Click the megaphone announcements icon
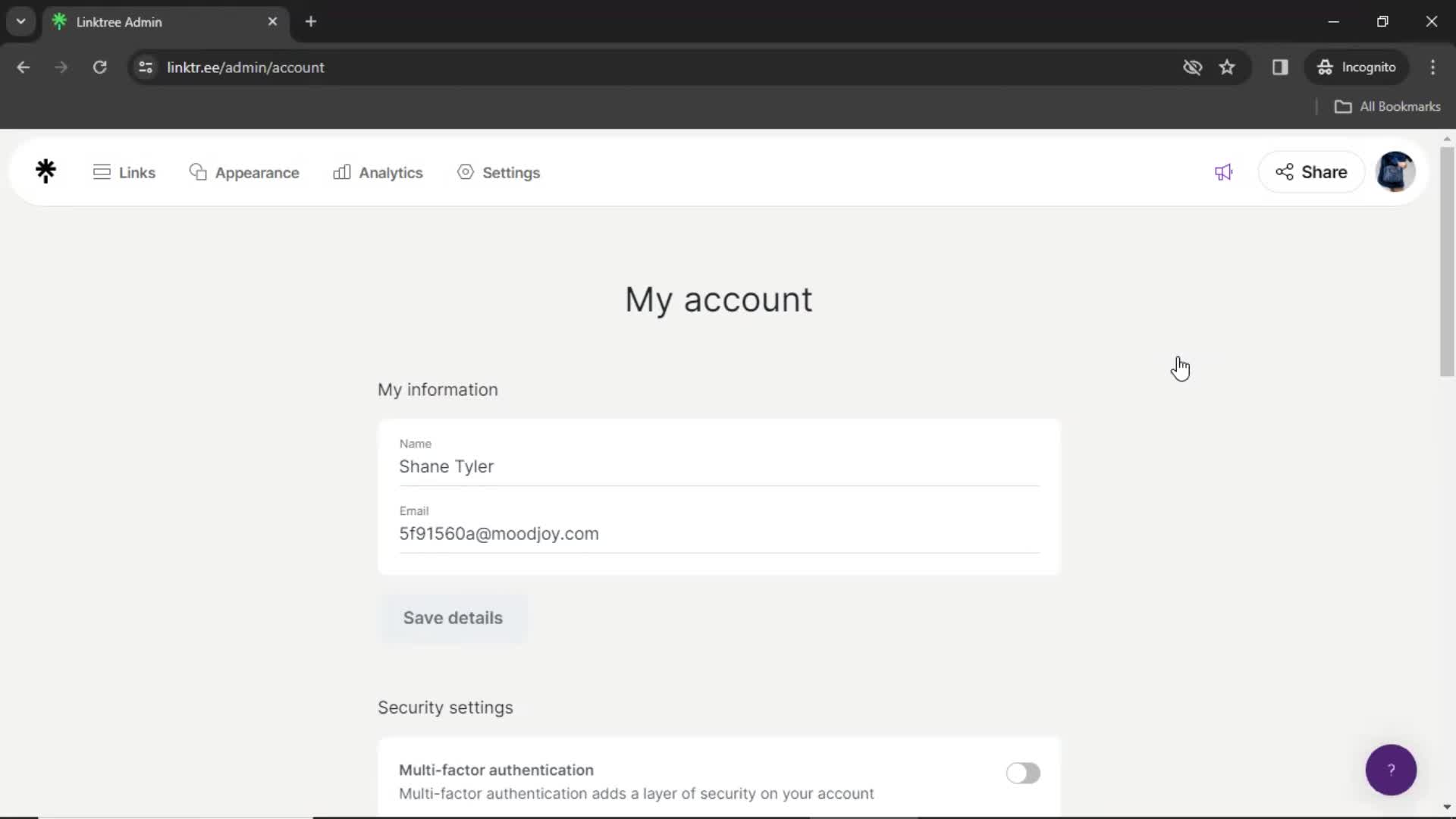This screenshot has height=819, width=1456. pyautogui.click(x=1223, y=172)
